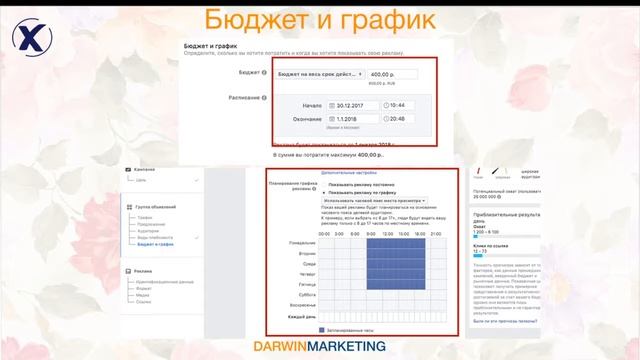Viewport: 640px width, 360px height.
Task: Select Трафик under Группа объявлений
Action: coord(144,218)
